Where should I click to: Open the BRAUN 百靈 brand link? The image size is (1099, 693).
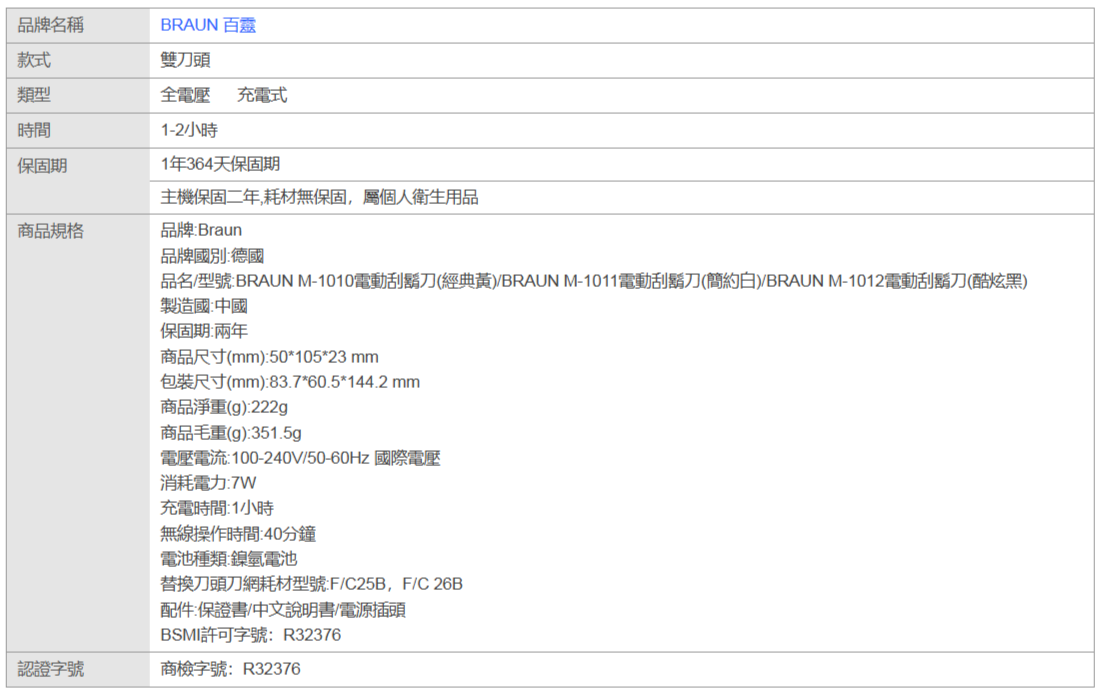click(x=208, y=25)
